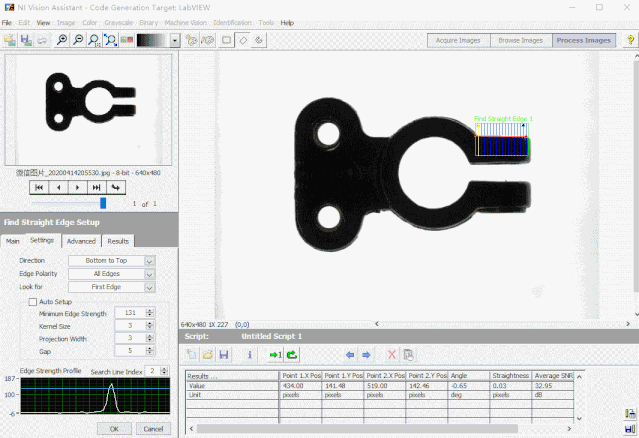Open the Direction dropdown
This screenshot has height=438, width=639.
(x=112, y=261)
